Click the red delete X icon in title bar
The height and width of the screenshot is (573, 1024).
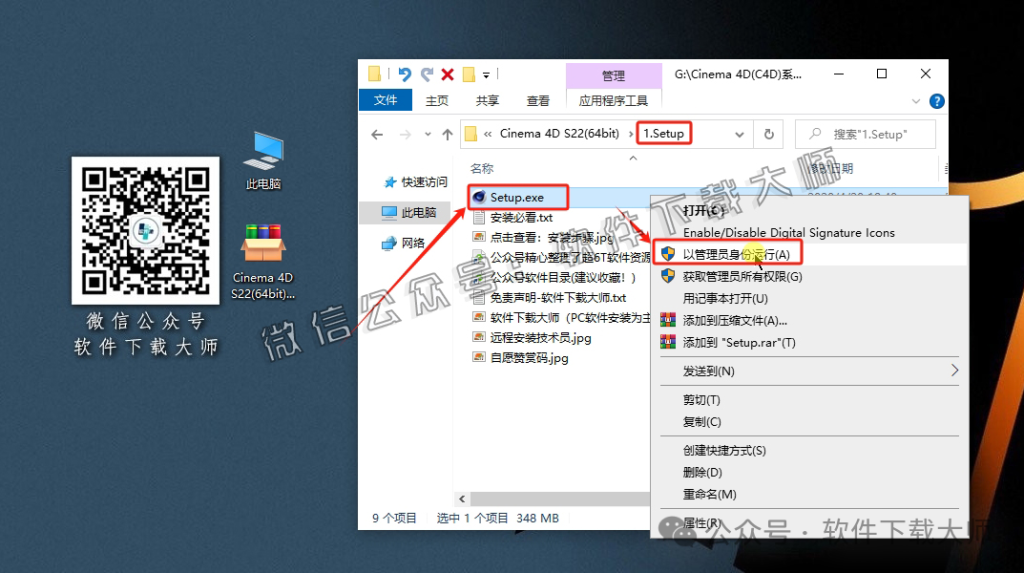click(x=447, y=74)
